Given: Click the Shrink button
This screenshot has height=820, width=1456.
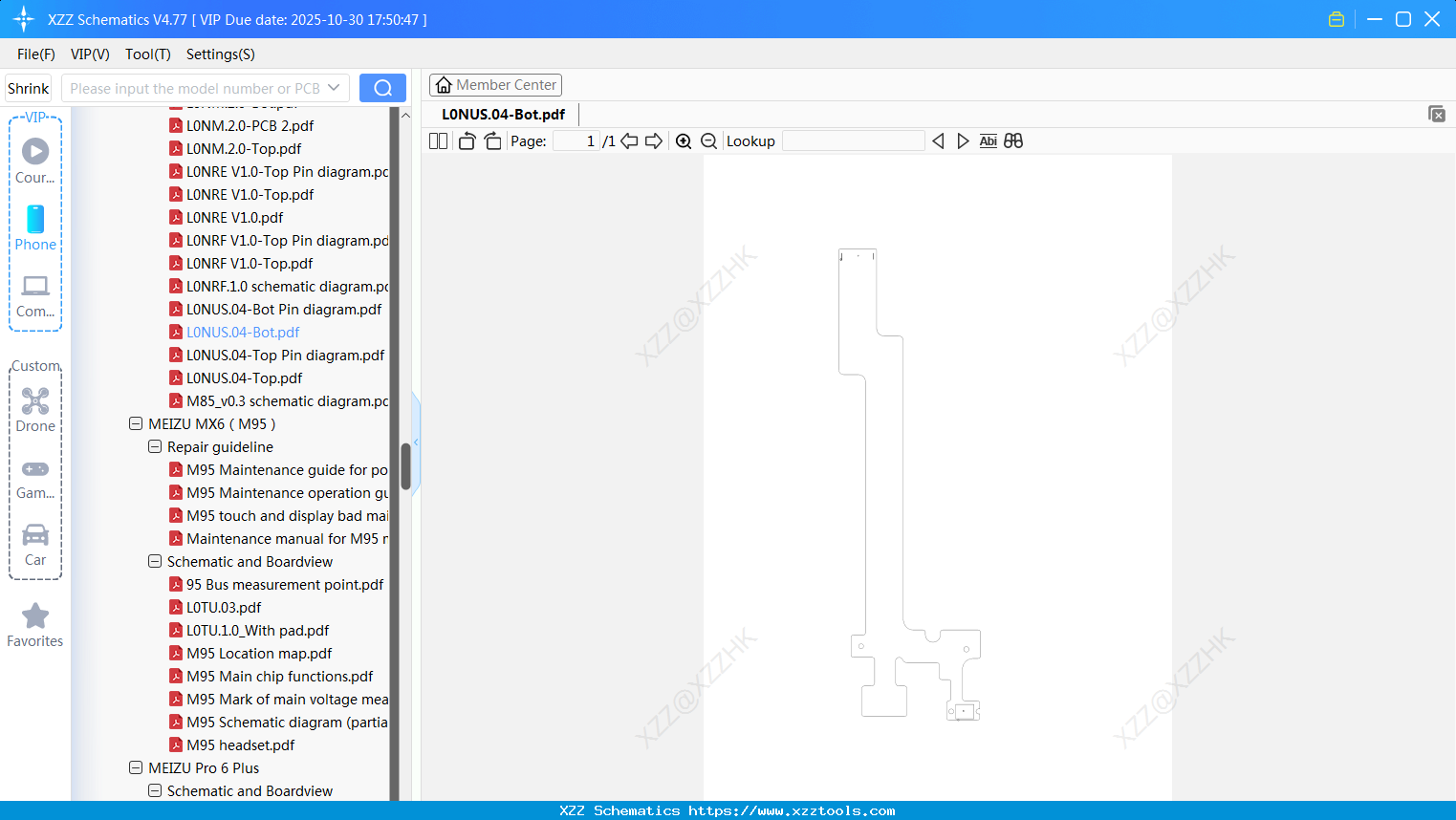Looking at the screenshot, I should [28, 87].
